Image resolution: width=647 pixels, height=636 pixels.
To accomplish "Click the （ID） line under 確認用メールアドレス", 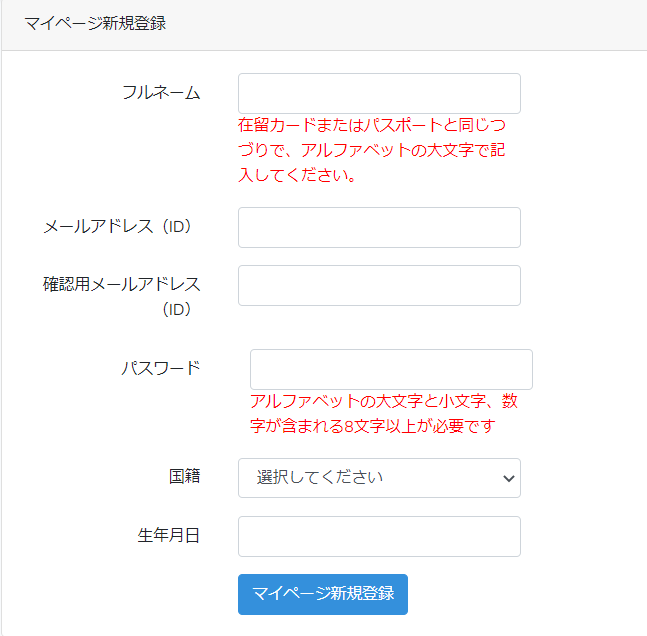I will pyautogui.click(x=177, y=309).
